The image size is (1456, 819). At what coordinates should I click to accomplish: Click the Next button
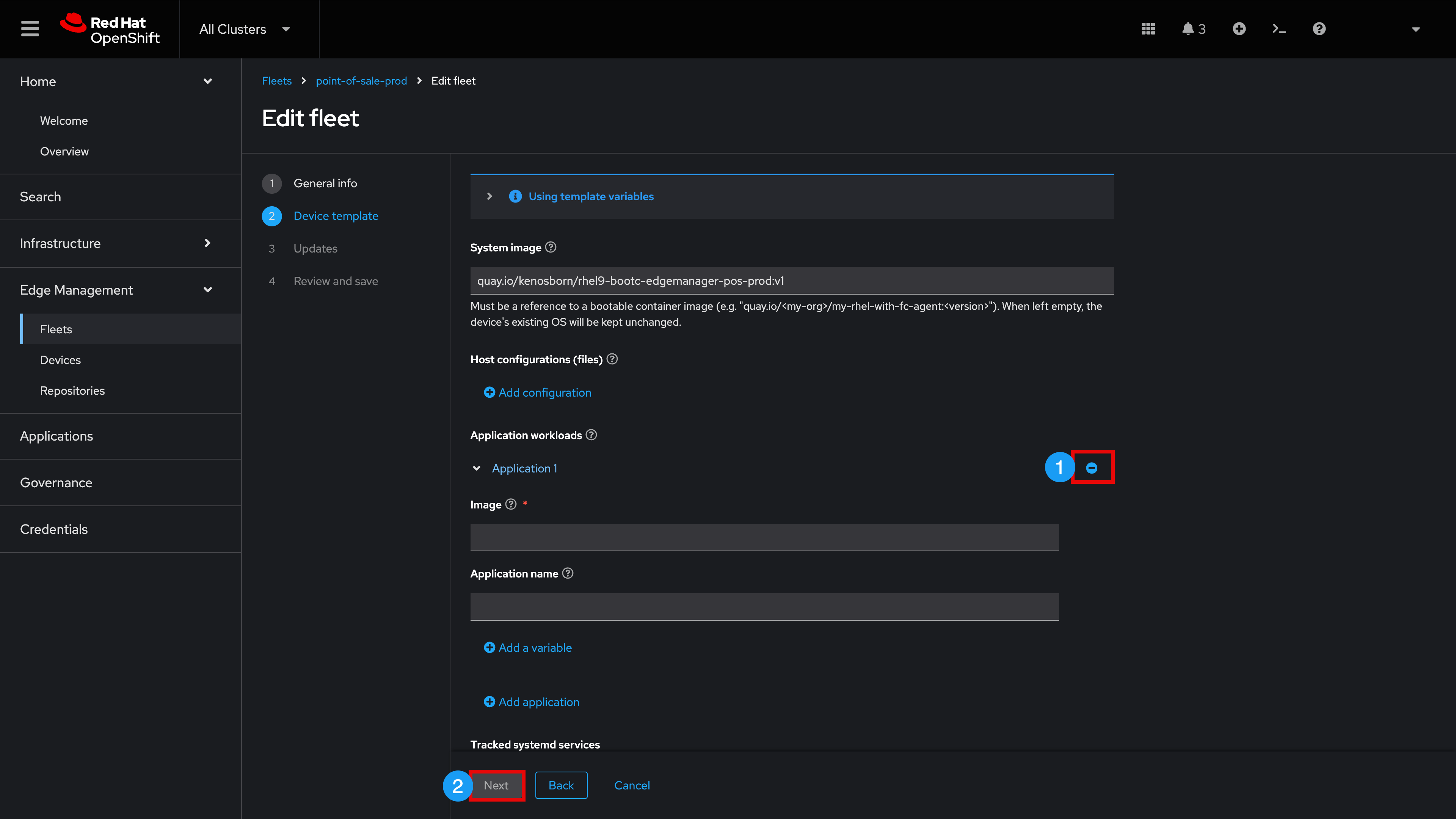click(496, 785)
